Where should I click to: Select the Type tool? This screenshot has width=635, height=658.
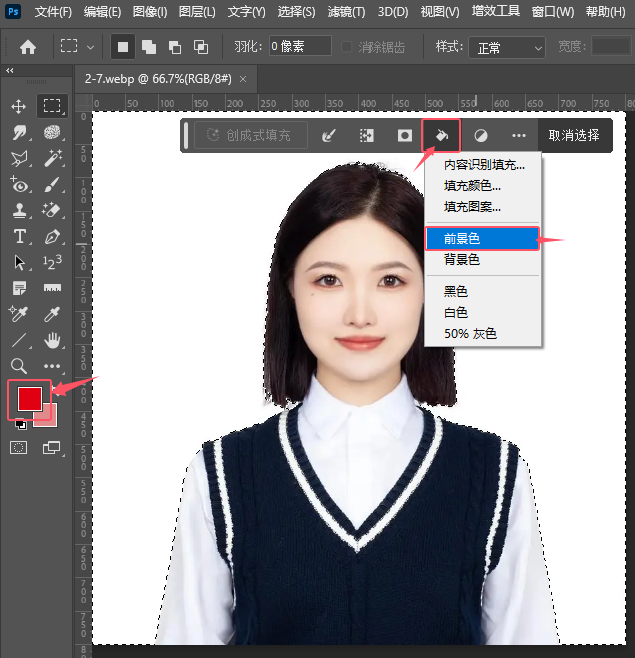click(18, 236)
